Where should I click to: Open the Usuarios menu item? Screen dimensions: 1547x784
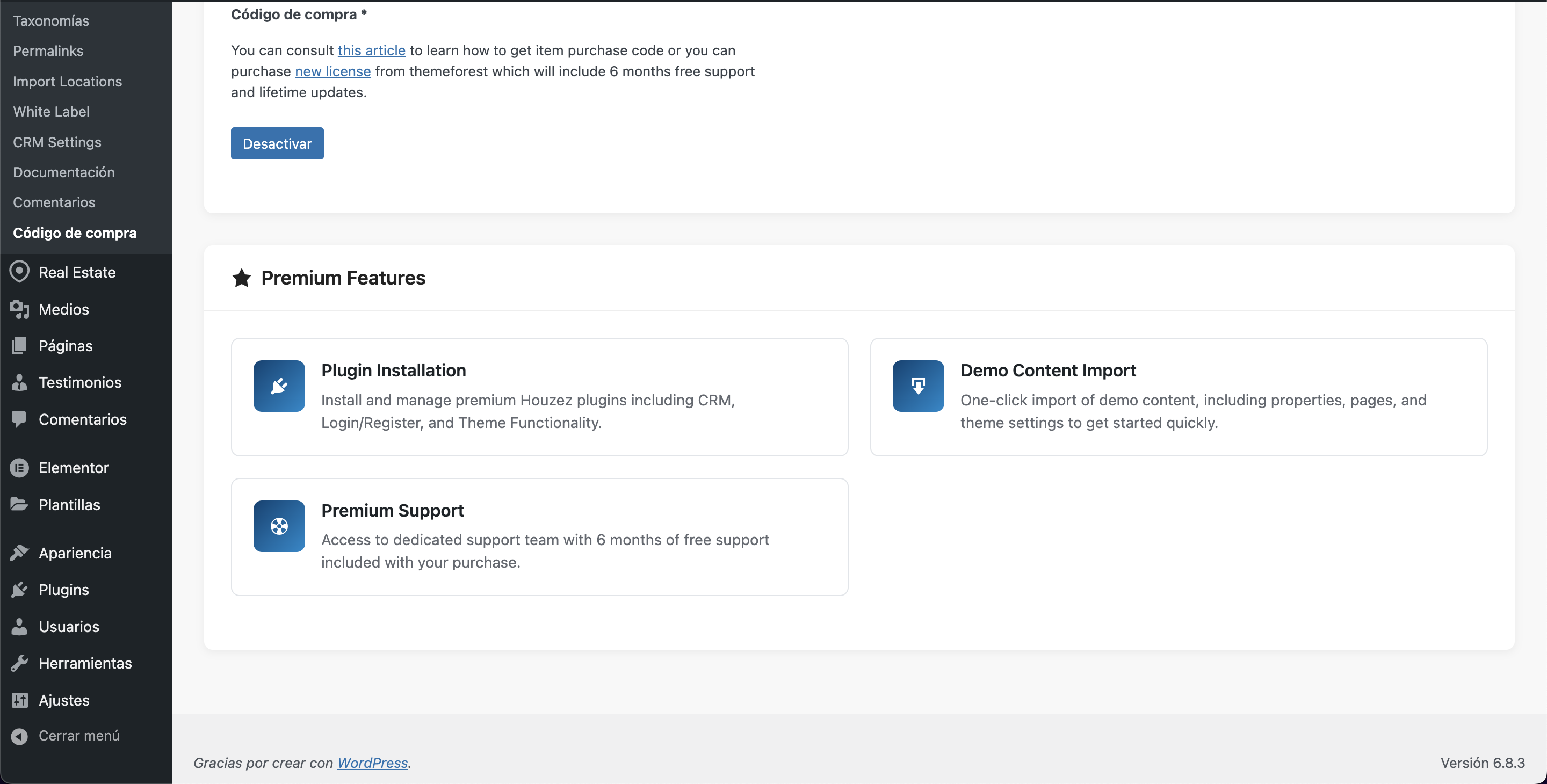click(x=68, y=627)
